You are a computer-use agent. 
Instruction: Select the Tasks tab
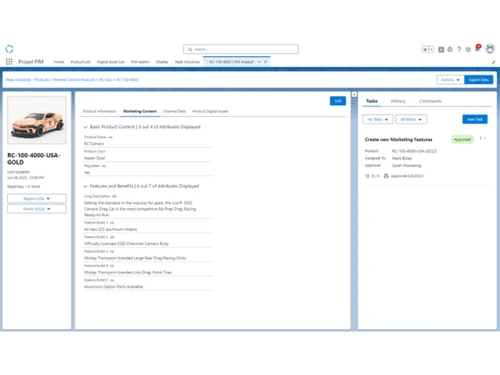tap(372, 101)
